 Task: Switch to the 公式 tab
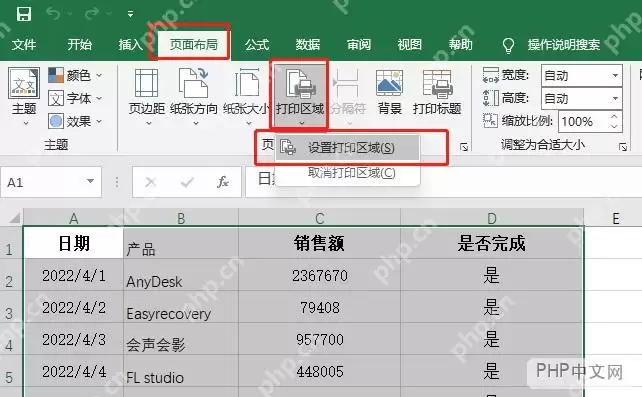pos(257,44)
